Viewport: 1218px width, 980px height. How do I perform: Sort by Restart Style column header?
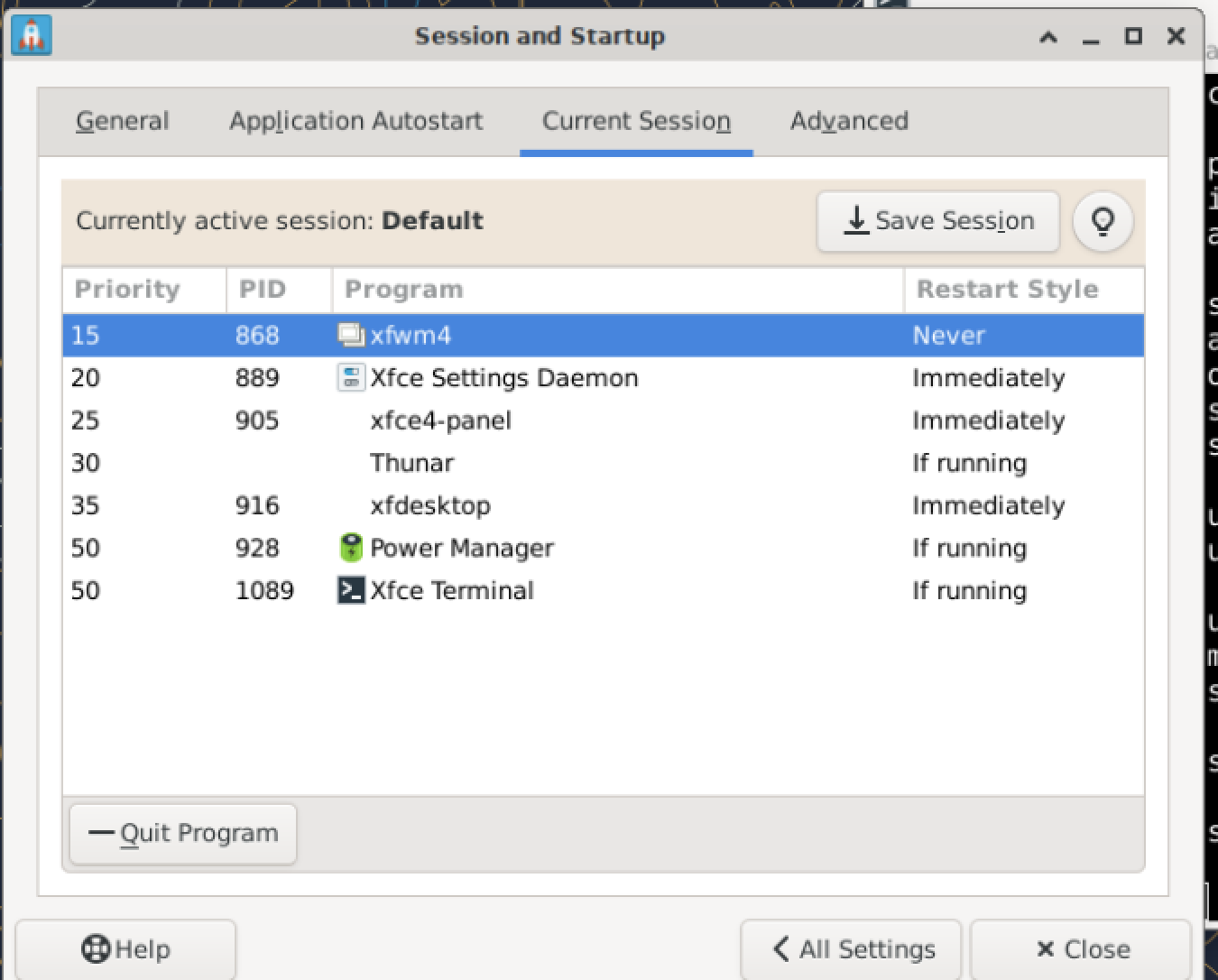[x=1007, y=290]
